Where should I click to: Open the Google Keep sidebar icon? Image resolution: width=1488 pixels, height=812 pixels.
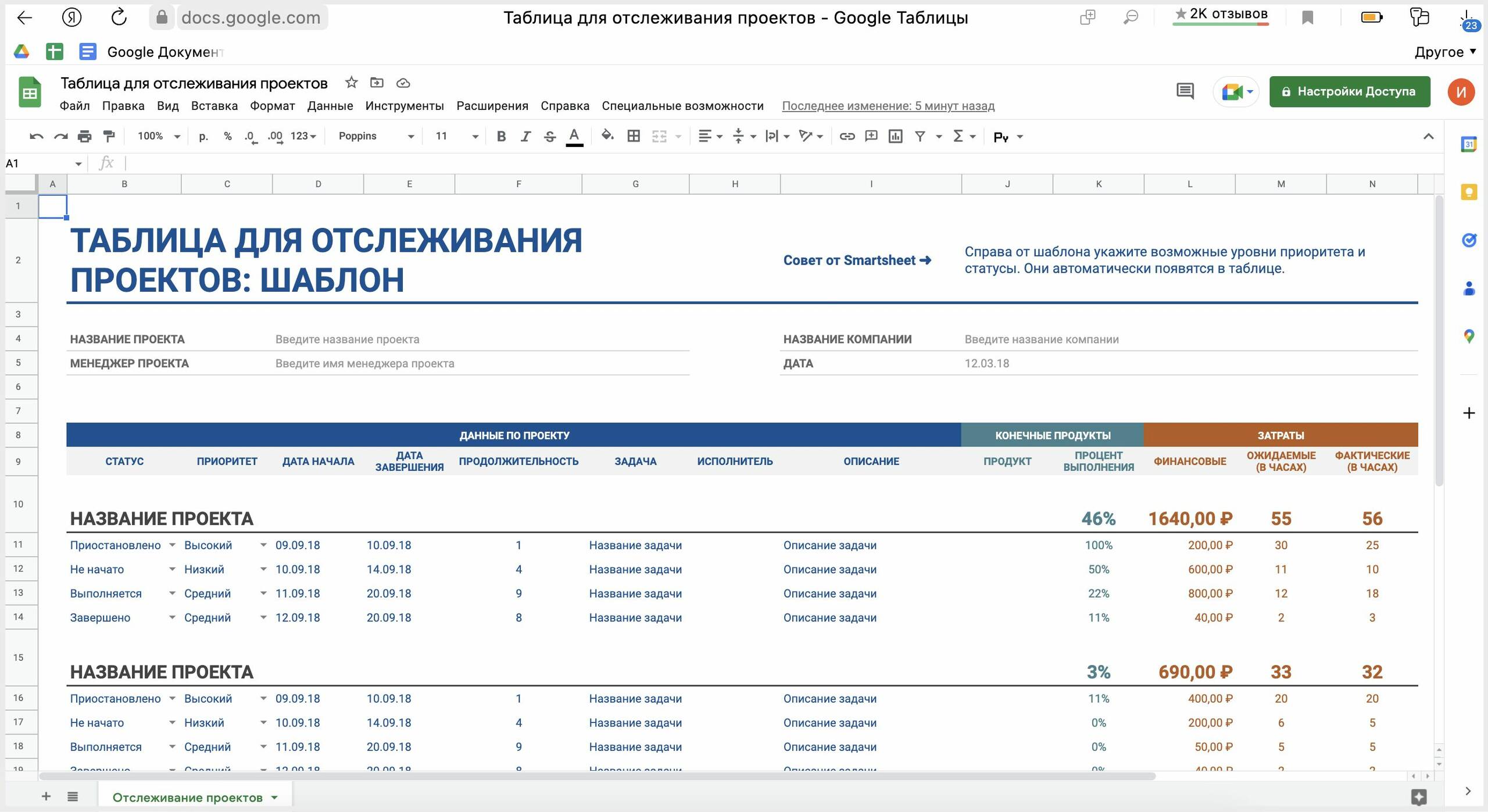pyautogui.click(x=1469, y=192)
